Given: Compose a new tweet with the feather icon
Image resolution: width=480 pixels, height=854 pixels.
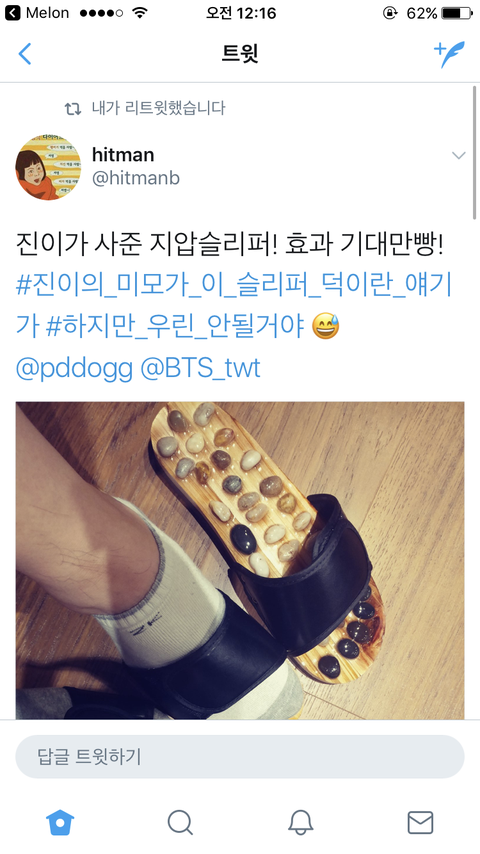Looking at the screenshot, I should tap(449, 54).
